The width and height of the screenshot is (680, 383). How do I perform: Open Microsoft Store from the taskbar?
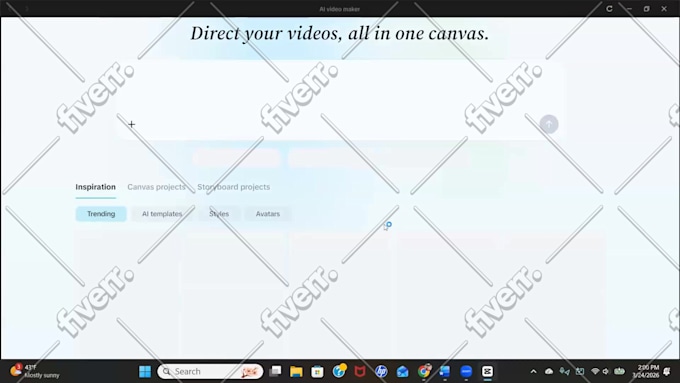pyautogui.click(x=317, y=372)
